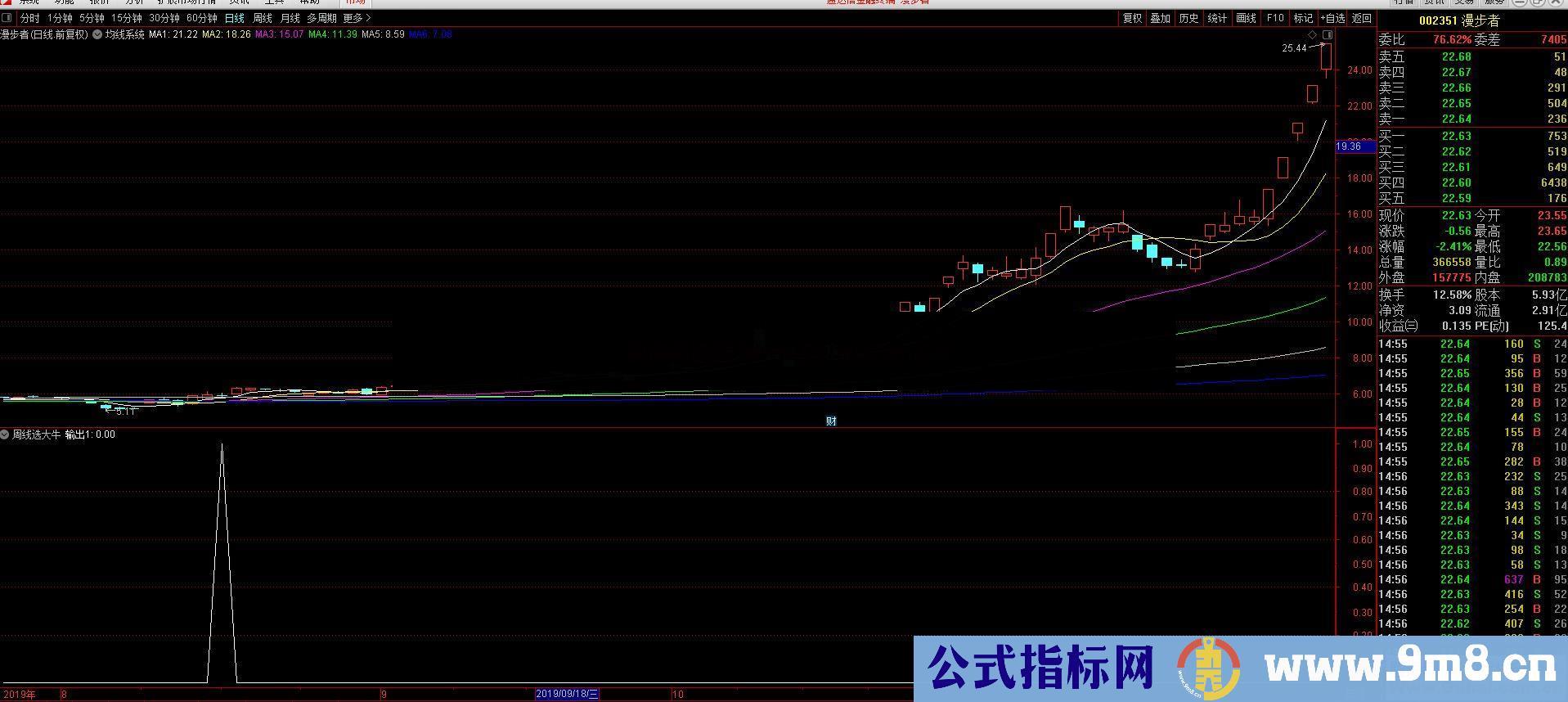1568x702 pixels.
Task: Click the 2019/09/18/三 date marker
Action: pyautogui.click(x=567, y=694)
